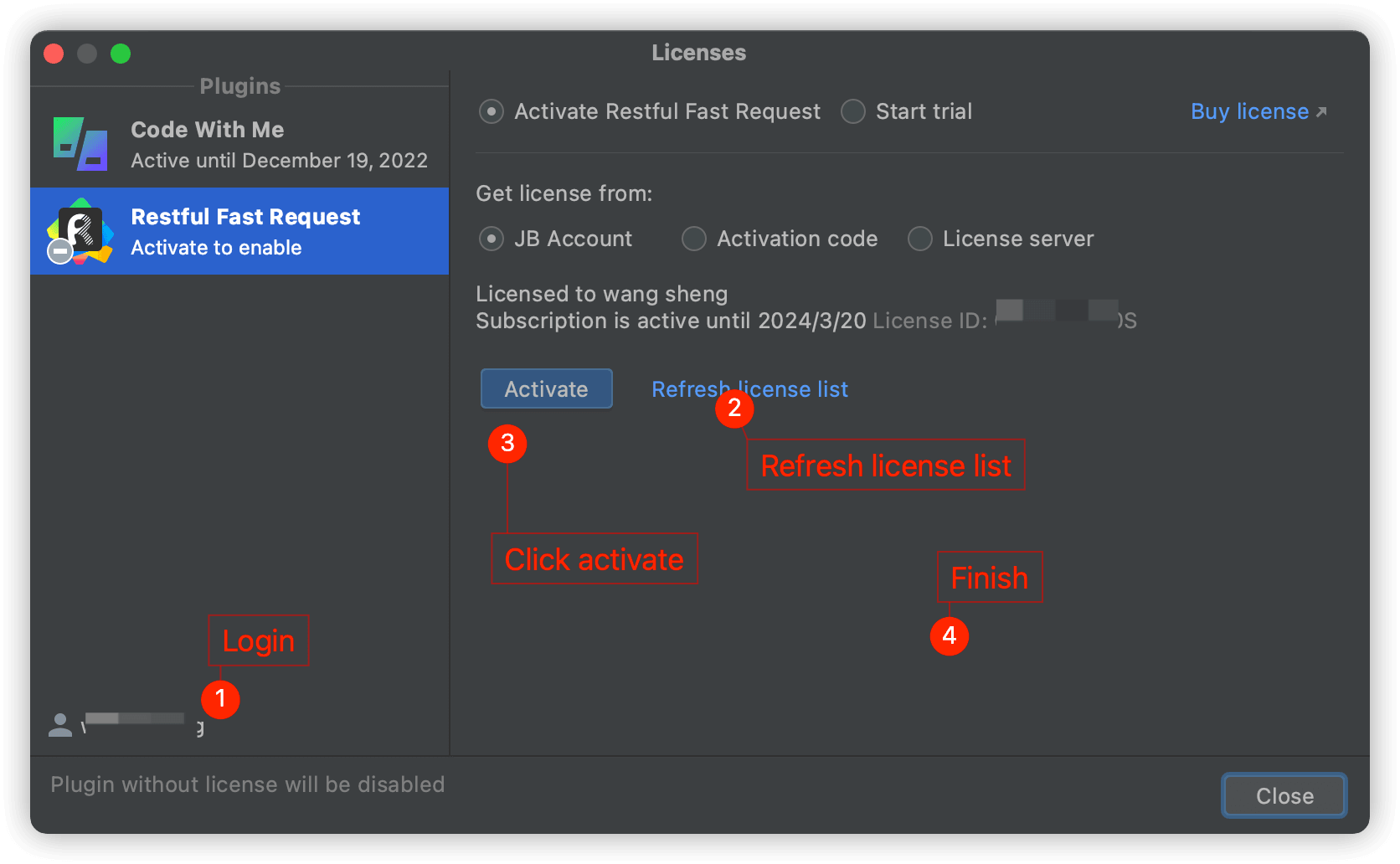The width and height of the screenshot is (1400, 864).
Task: Click the Subscription is active until text
Action: 670,321
